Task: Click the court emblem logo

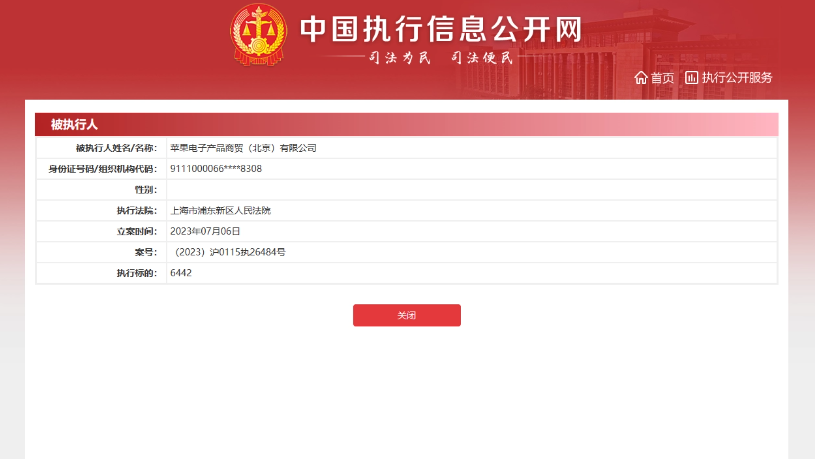Action: [x=258, y=33]
